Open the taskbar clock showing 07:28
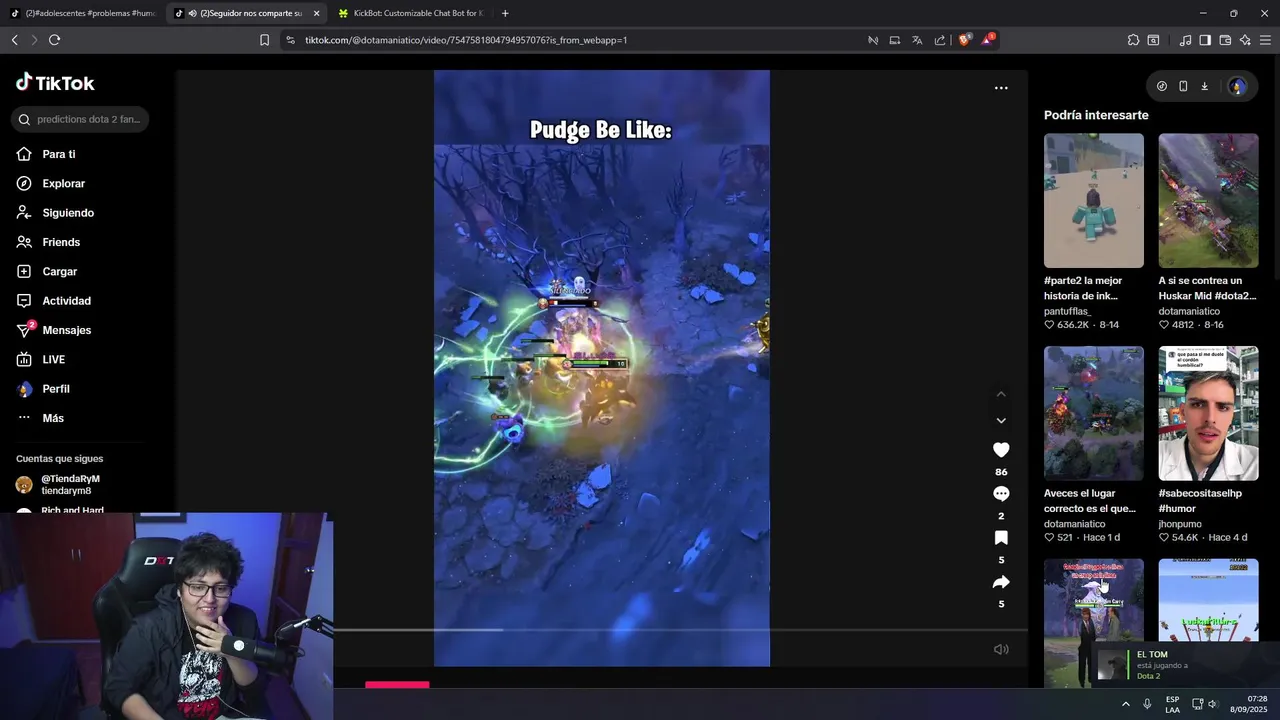 [x=1251, y=704]
